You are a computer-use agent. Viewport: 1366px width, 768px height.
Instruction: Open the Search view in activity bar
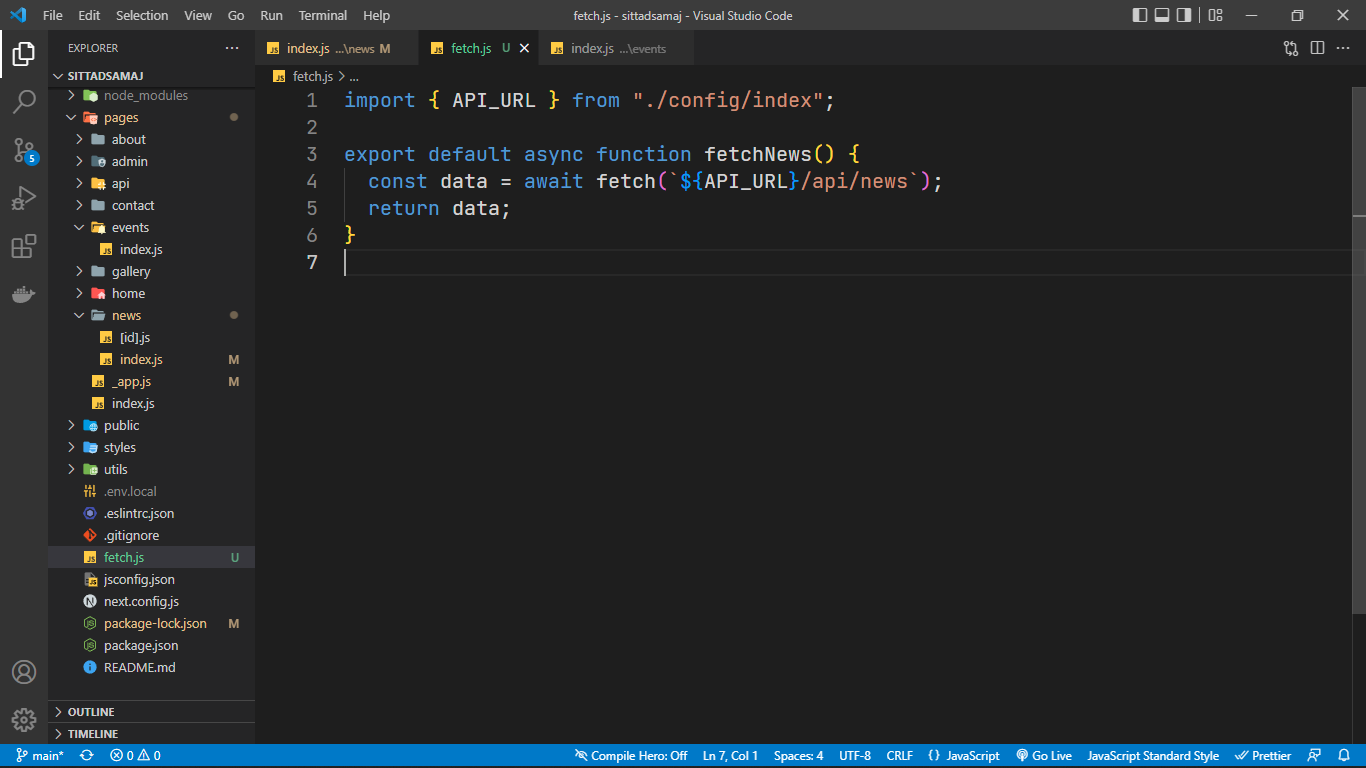[x=24, y=102]
